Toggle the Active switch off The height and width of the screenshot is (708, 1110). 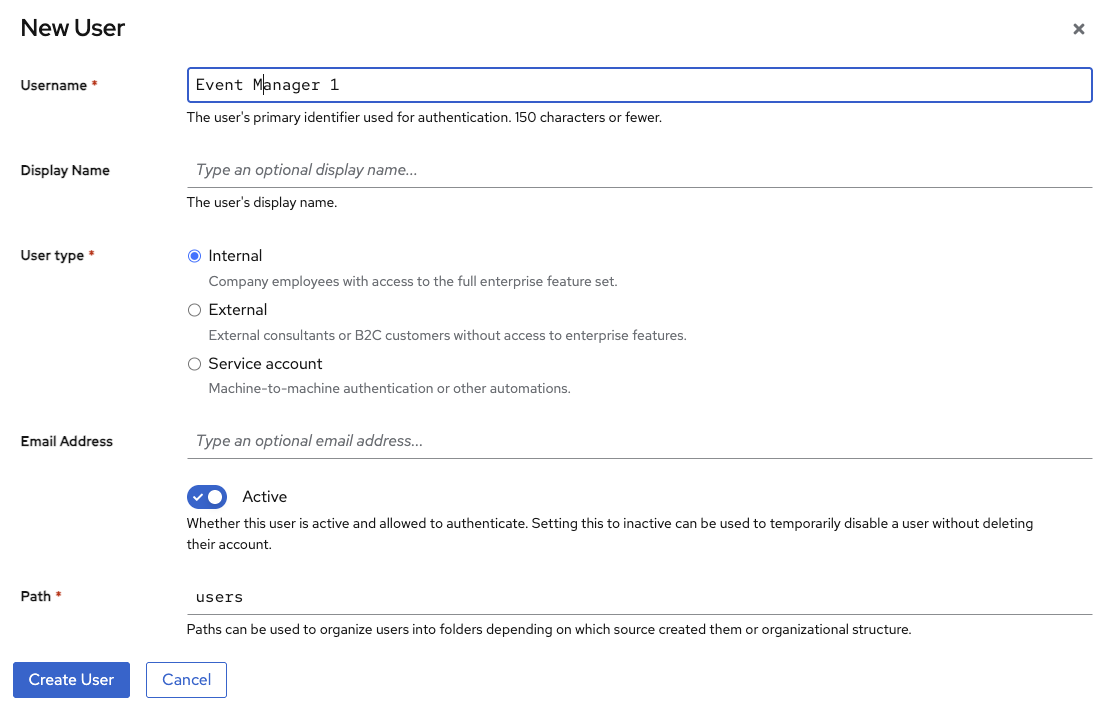[x=207, y=497]
